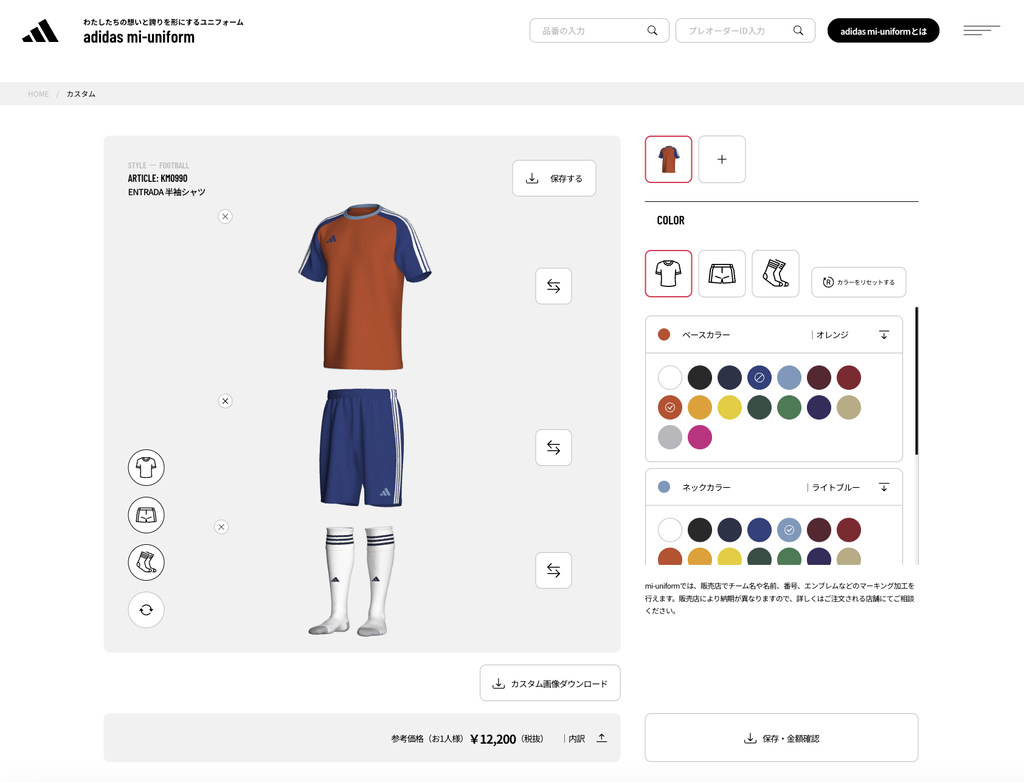This screenshot has width=1024, height=782.
Task: Remove the shorts with its X icon
Action: (225, 401)
